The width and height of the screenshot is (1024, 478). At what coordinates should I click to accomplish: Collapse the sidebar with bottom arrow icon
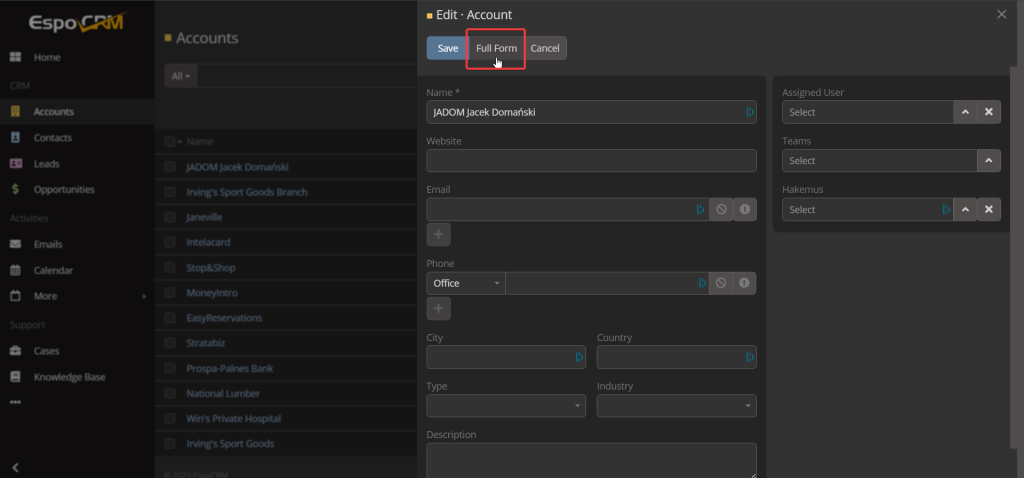coord(15,467)
